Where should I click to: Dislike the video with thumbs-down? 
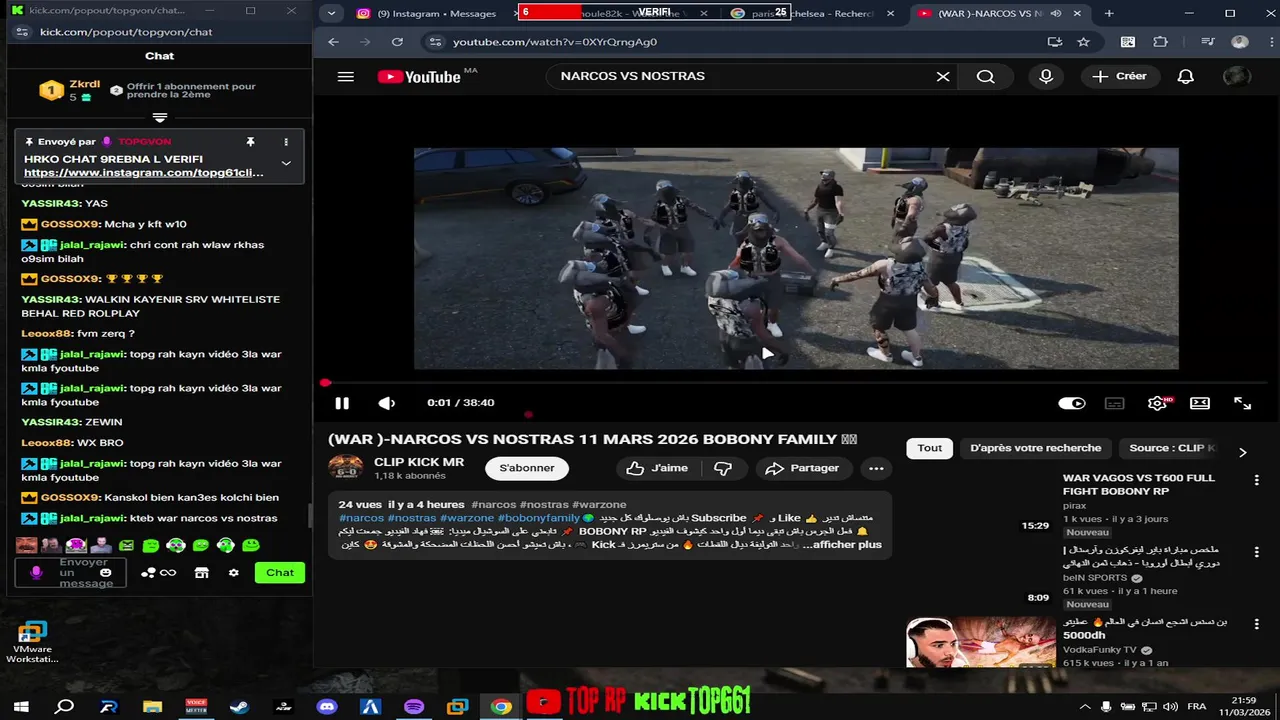click(x=723, y=468)
